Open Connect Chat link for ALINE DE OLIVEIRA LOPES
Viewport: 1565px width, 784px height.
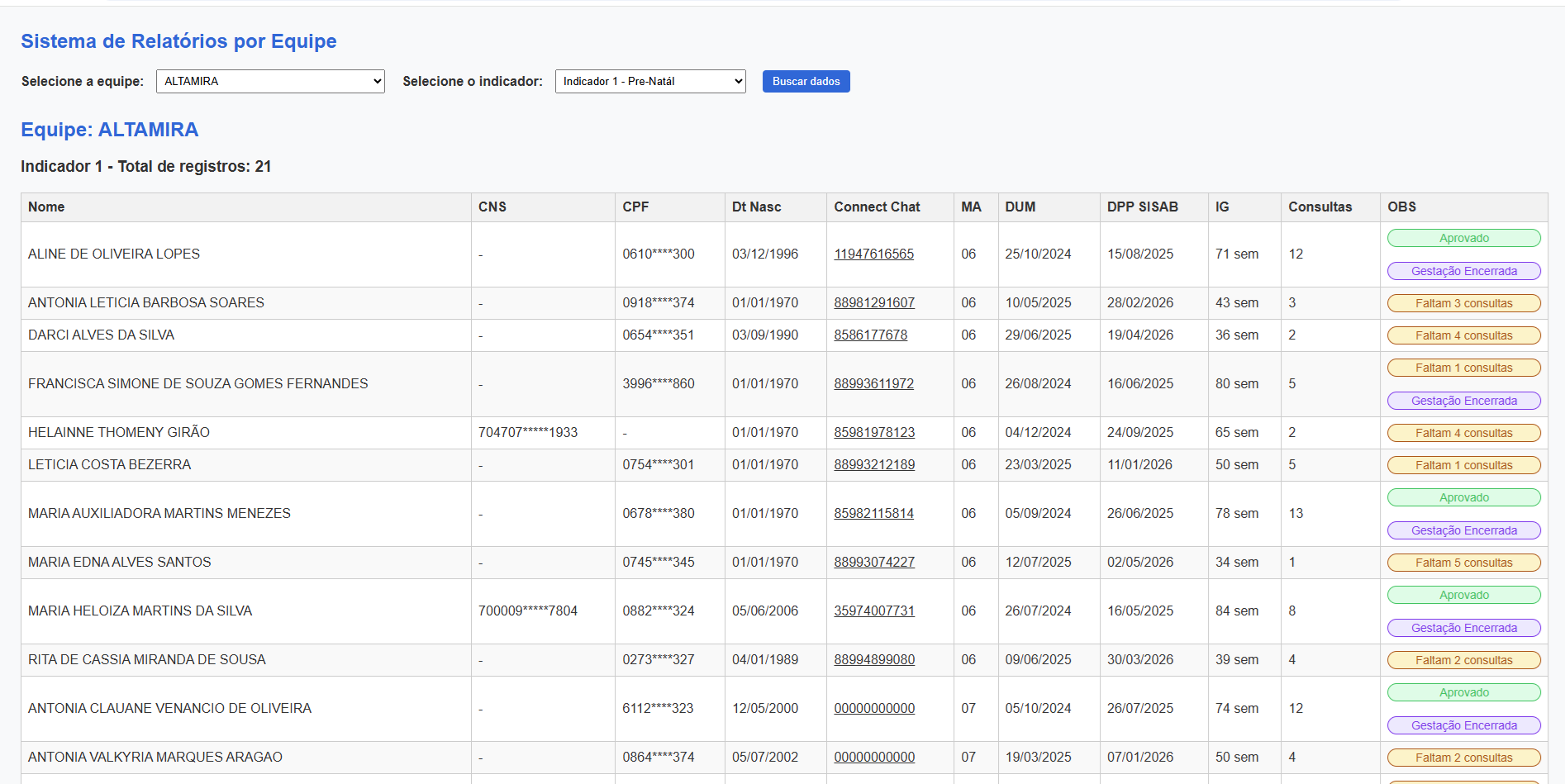(x=873, y=254)
